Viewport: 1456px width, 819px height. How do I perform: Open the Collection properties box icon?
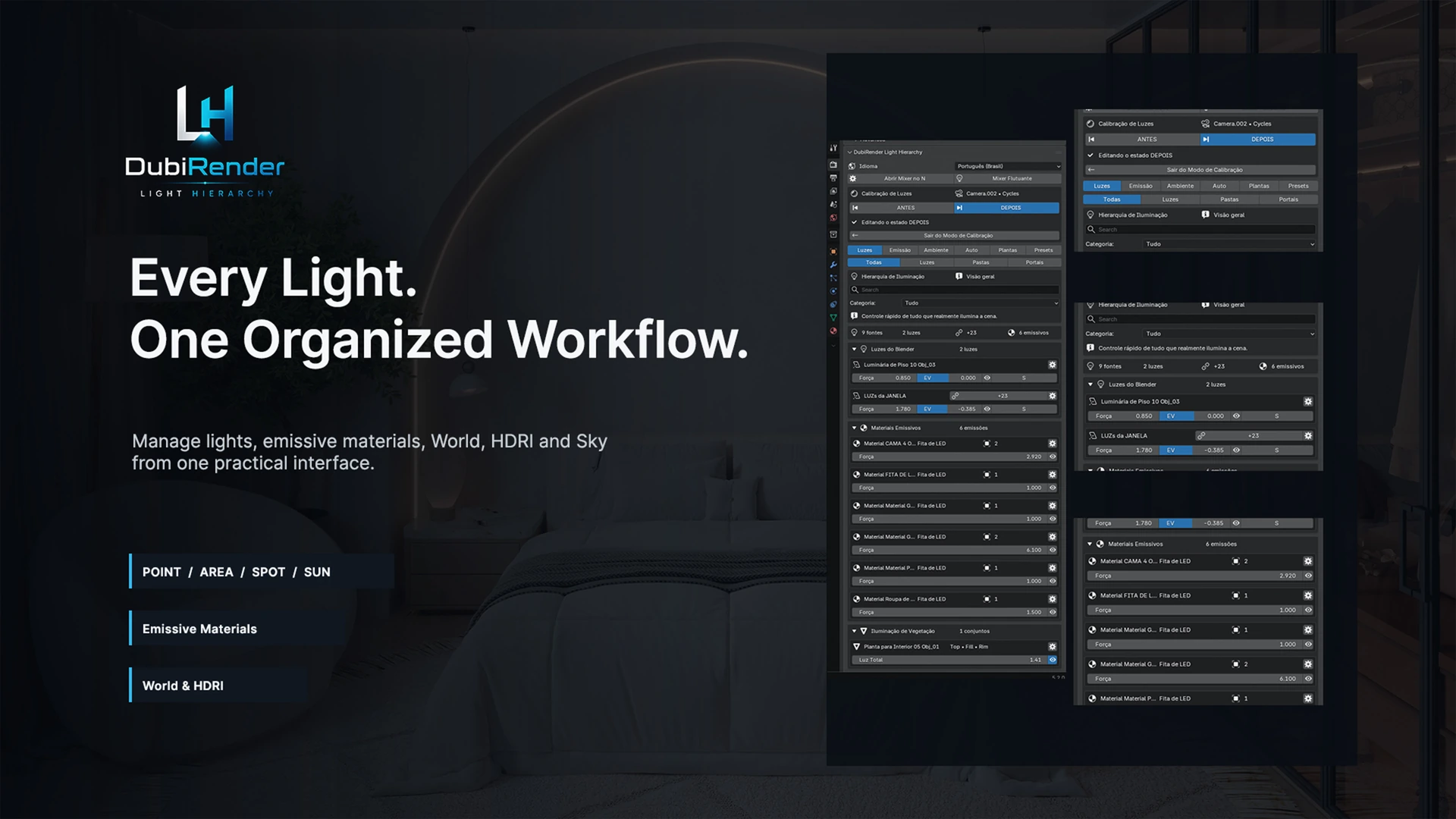point(833,234)
